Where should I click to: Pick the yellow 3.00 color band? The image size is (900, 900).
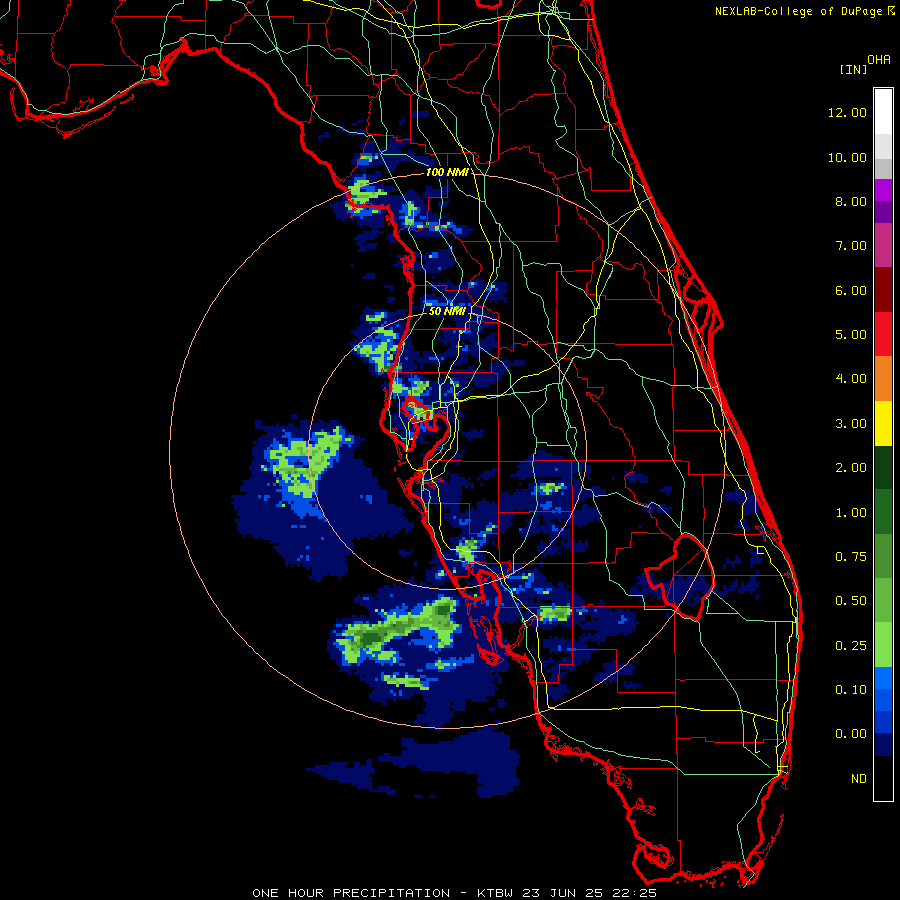[x=883, y=424]
